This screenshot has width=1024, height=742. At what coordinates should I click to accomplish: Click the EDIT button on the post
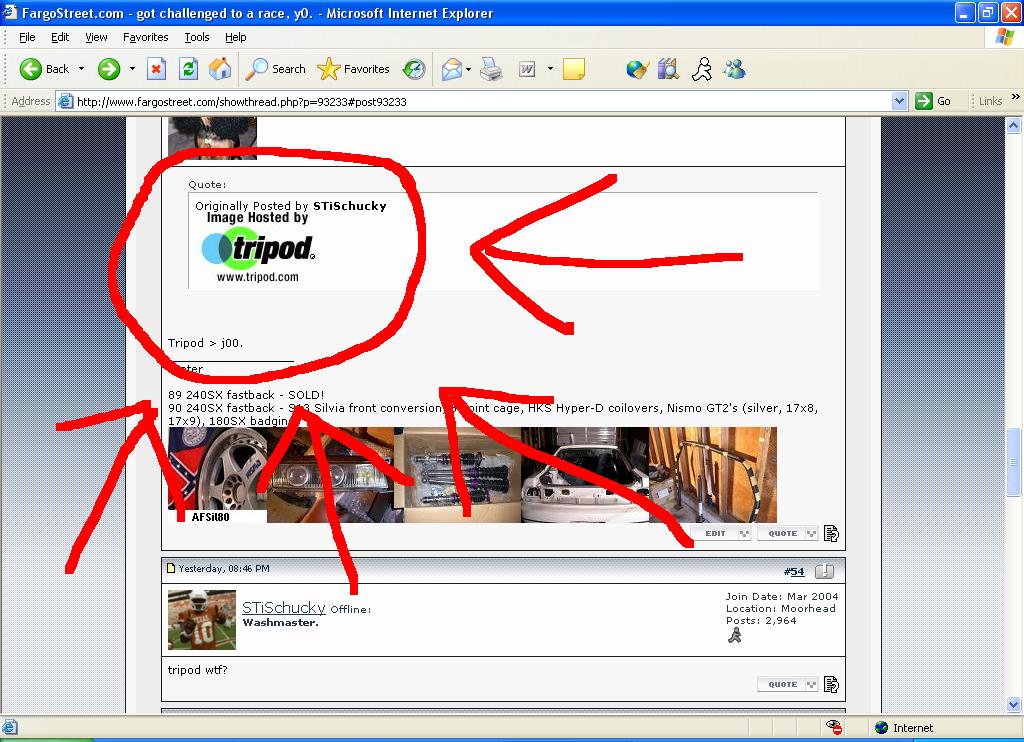click(x=722, y=534)
